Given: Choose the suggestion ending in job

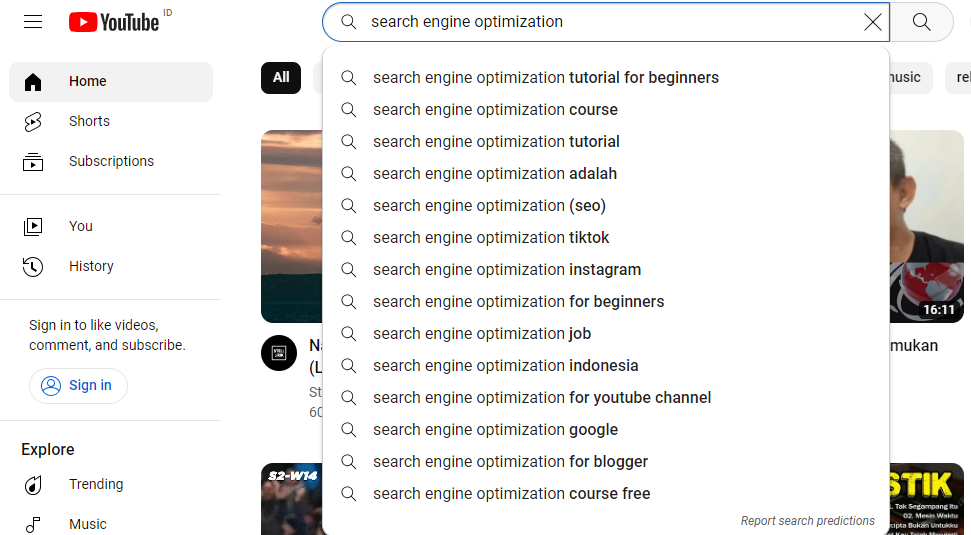Looking at the screenshot, I should click(606, 334).
